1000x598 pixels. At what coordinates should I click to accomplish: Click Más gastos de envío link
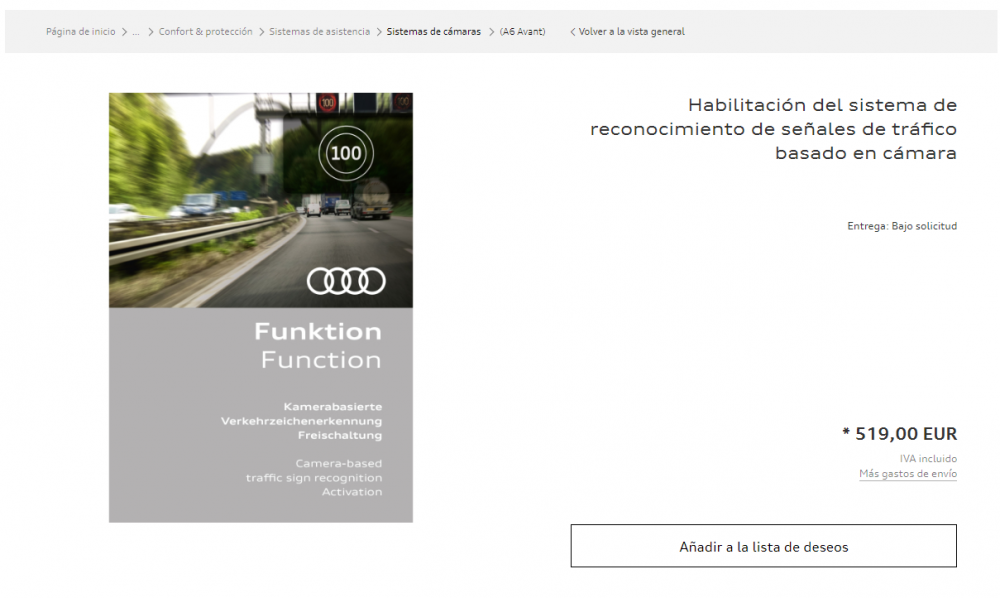click(x=908, y=474)
